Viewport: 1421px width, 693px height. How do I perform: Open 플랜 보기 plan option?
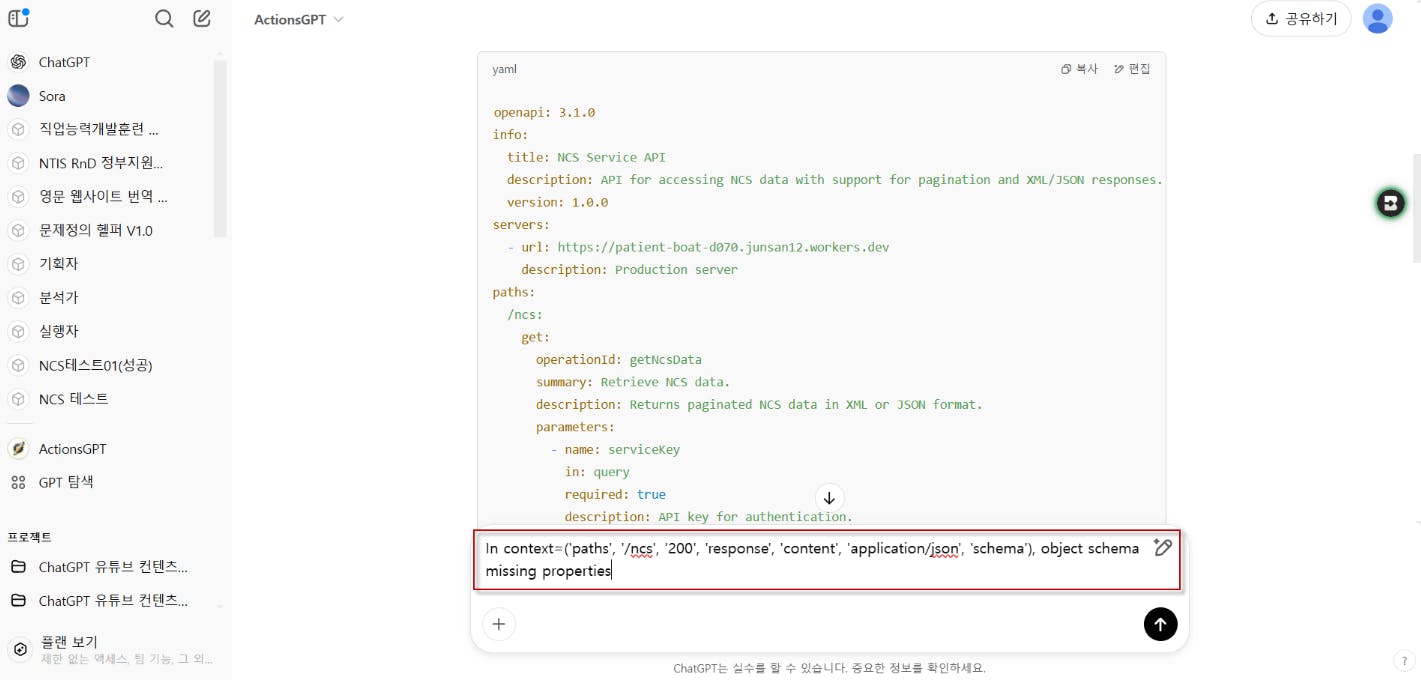coord(68,642)
